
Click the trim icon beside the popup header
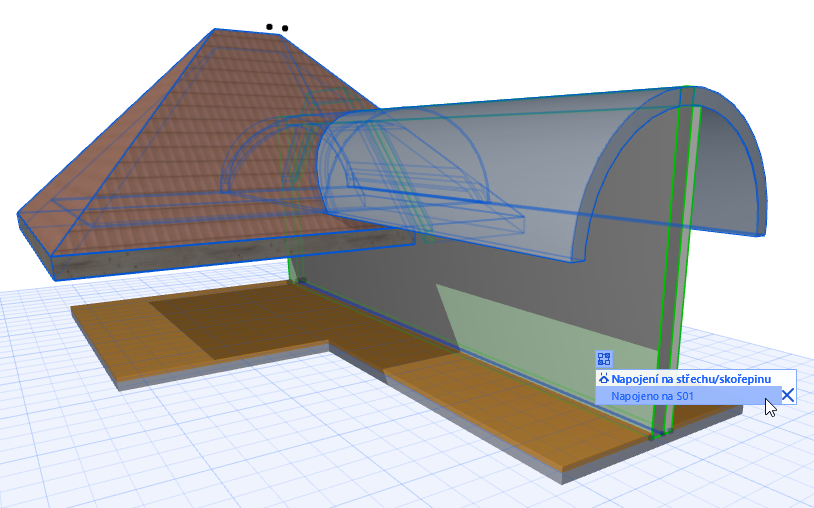pos(604,379)
